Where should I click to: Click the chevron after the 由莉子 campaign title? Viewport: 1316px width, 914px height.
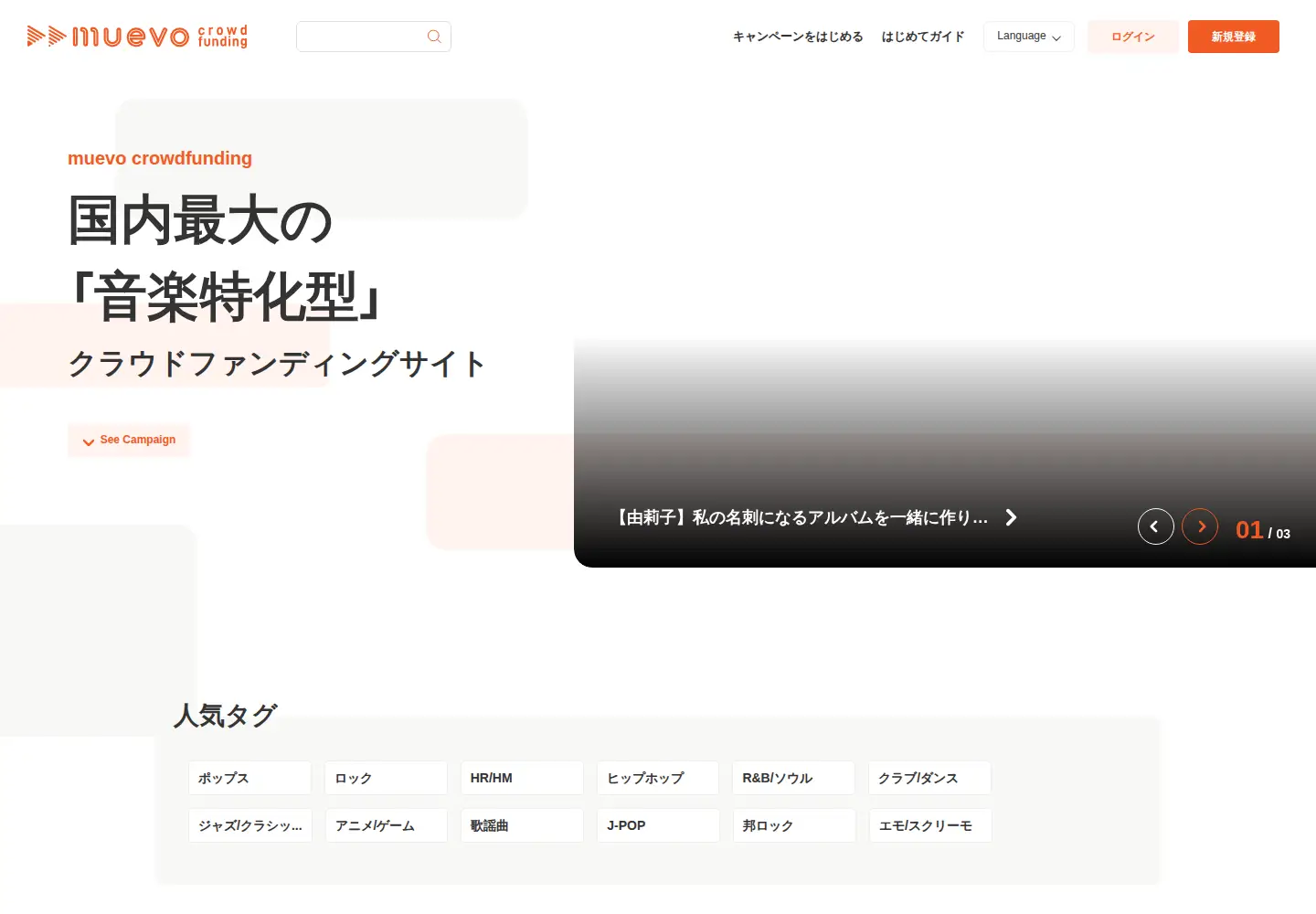click(x=1011, y=517)
